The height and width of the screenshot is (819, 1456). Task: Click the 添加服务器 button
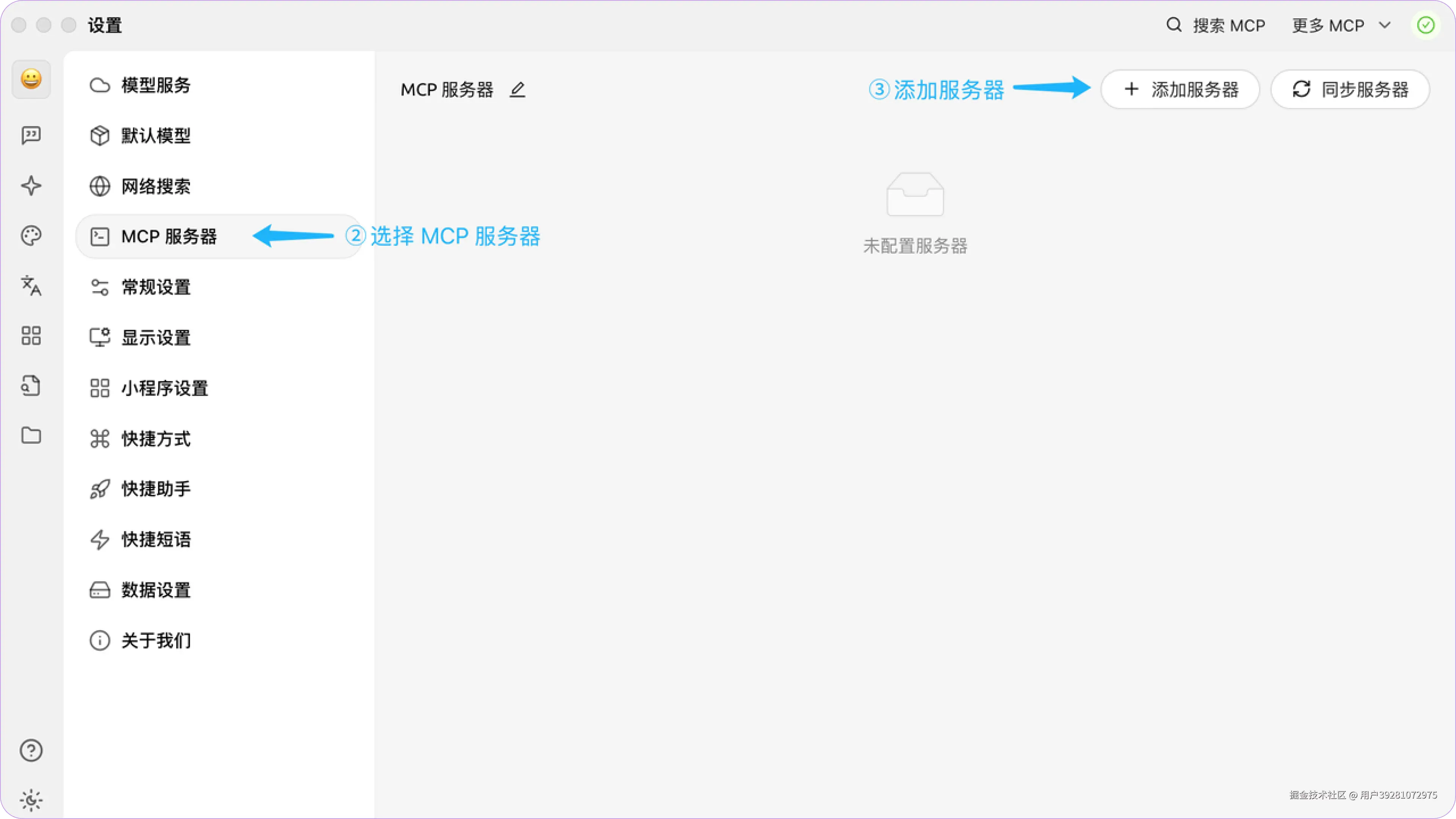pyautogui.click(x=1180, y=89)
